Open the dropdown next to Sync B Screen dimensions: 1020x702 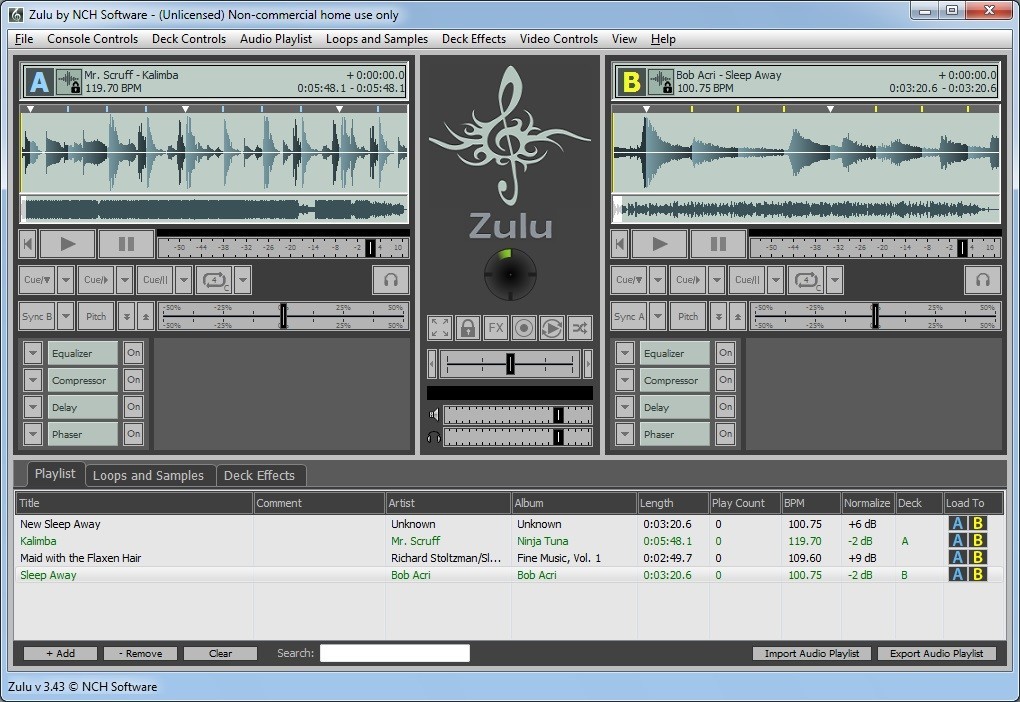[x=66, y=316]
